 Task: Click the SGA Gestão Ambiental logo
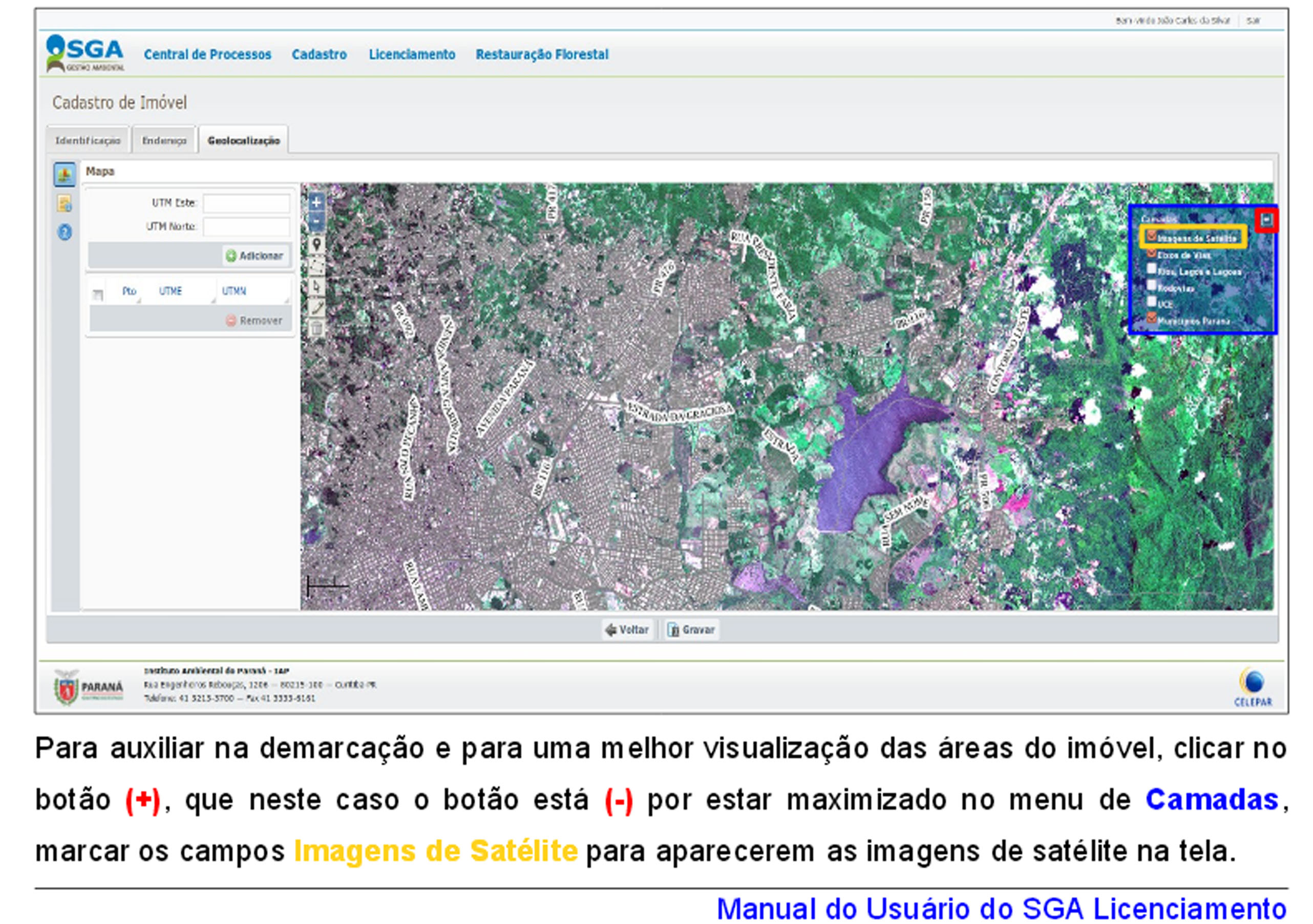(85, 54)
